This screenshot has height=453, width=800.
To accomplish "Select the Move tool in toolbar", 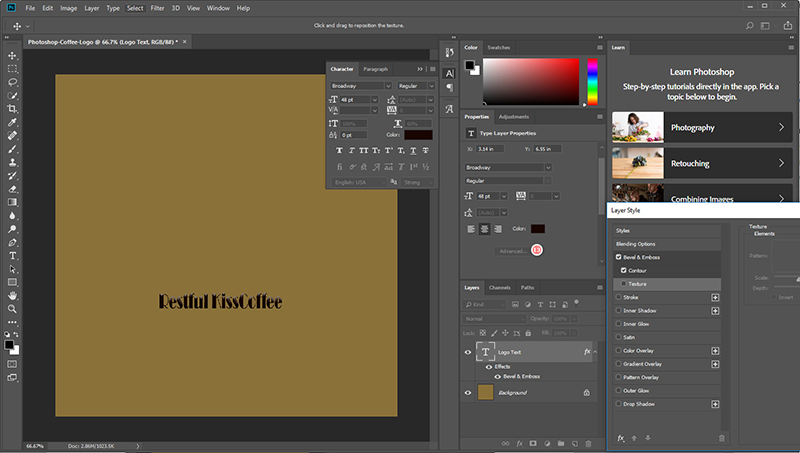I will tap(13, 56).
